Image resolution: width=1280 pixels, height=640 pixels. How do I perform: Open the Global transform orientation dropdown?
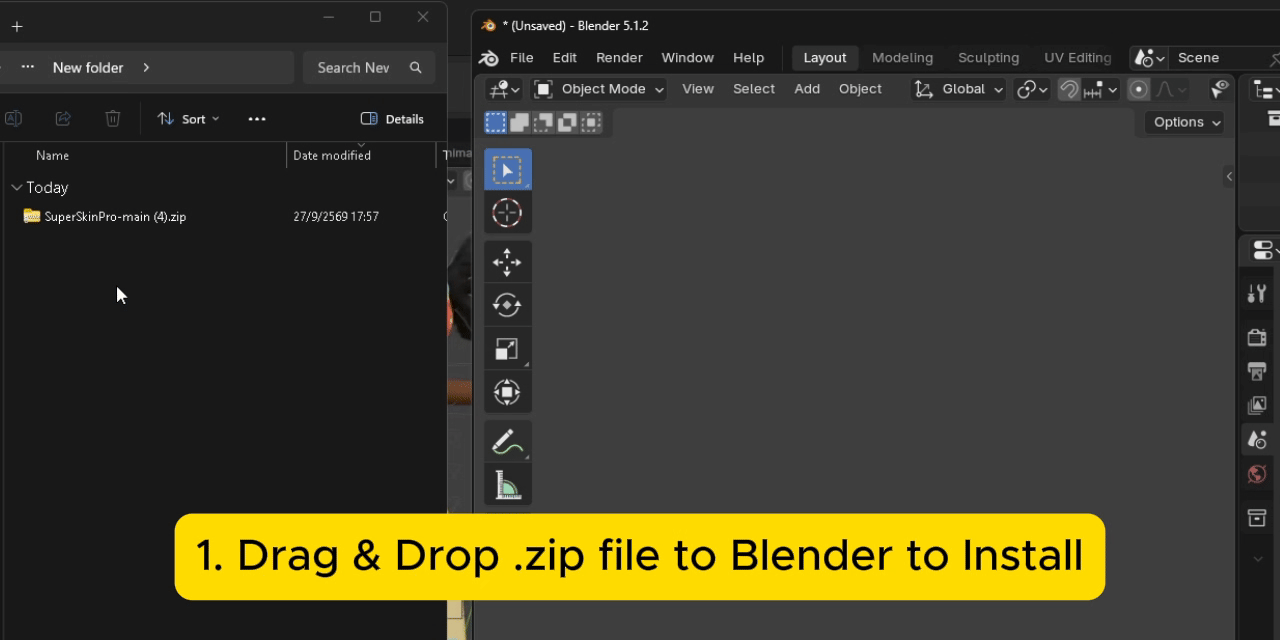pyautogui.click(x=959, y=89)
